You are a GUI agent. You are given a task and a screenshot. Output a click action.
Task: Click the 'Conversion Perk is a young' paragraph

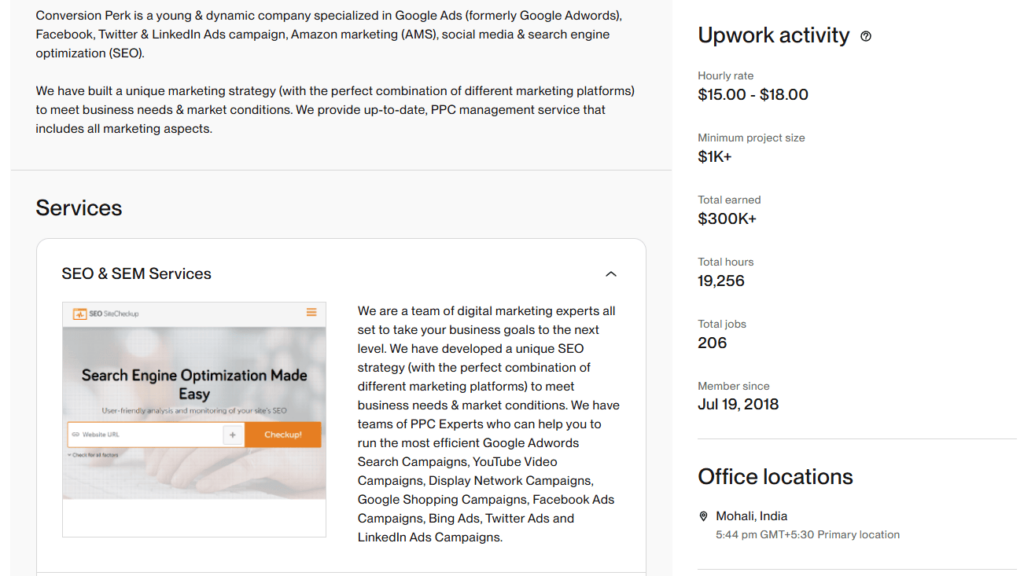click(329, 34)
